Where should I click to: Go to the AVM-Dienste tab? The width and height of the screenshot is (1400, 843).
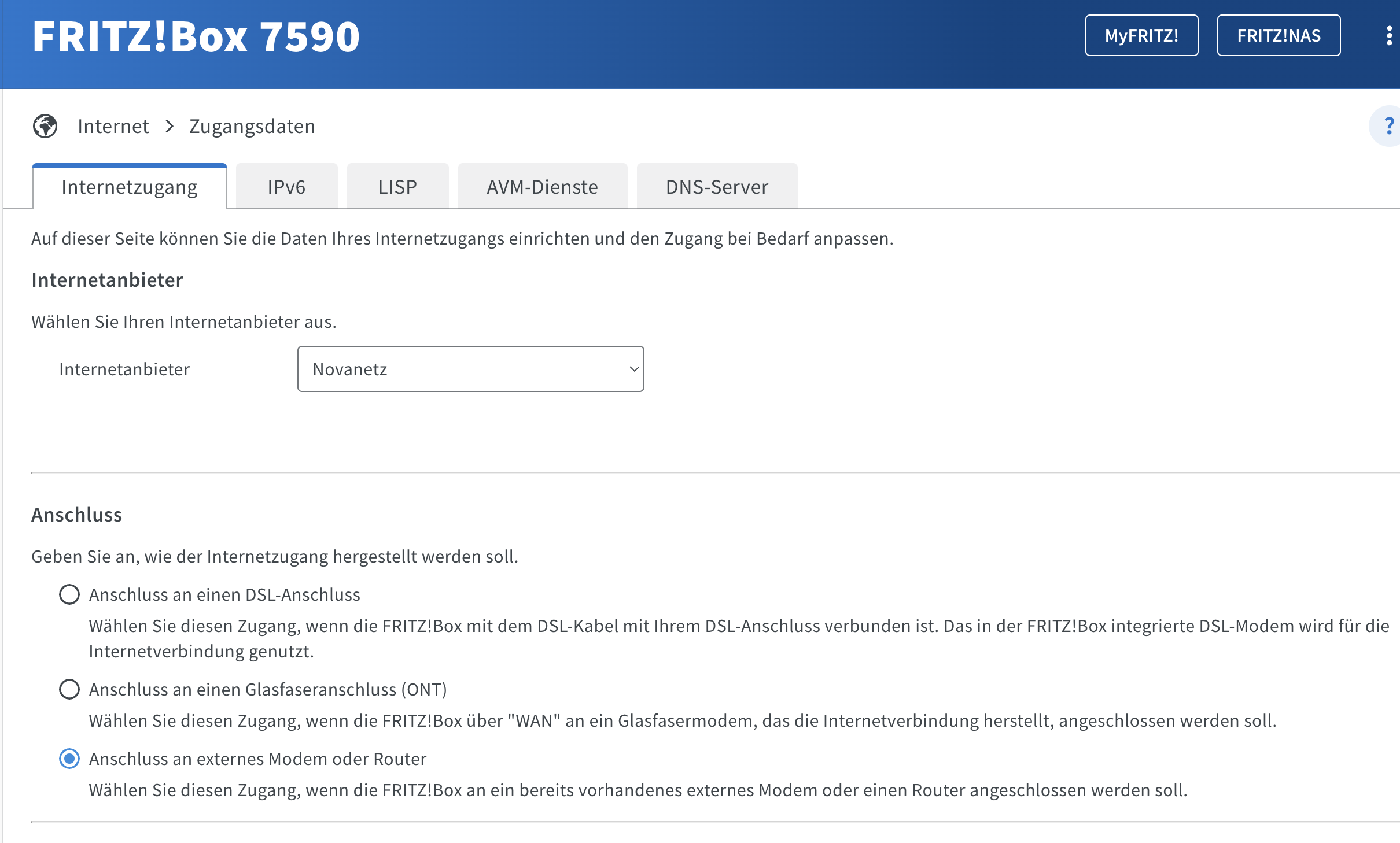click(x=543, y=186)
